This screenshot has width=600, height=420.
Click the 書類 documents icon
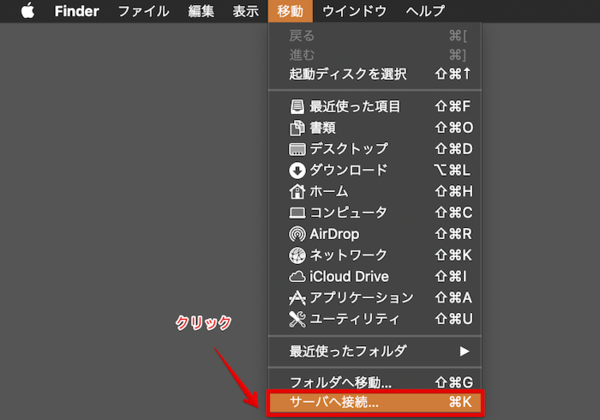[x=297, y=128]
